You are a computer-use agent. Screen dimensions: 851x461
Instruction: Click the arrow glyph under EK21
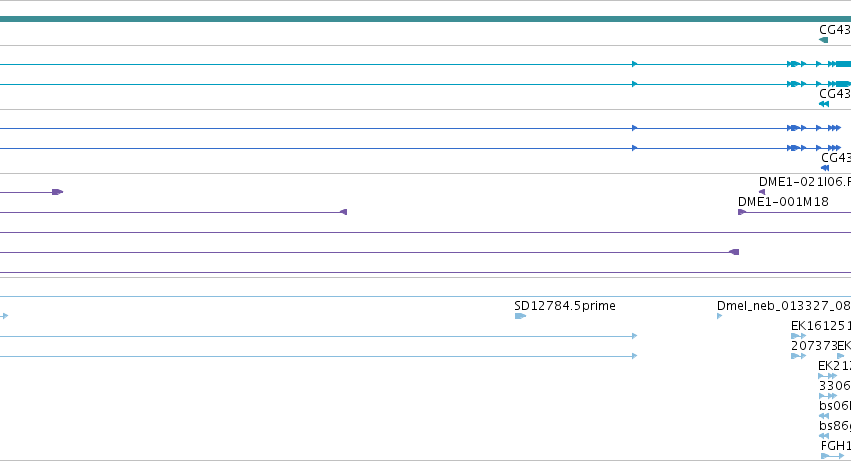(x=828, y=376)
